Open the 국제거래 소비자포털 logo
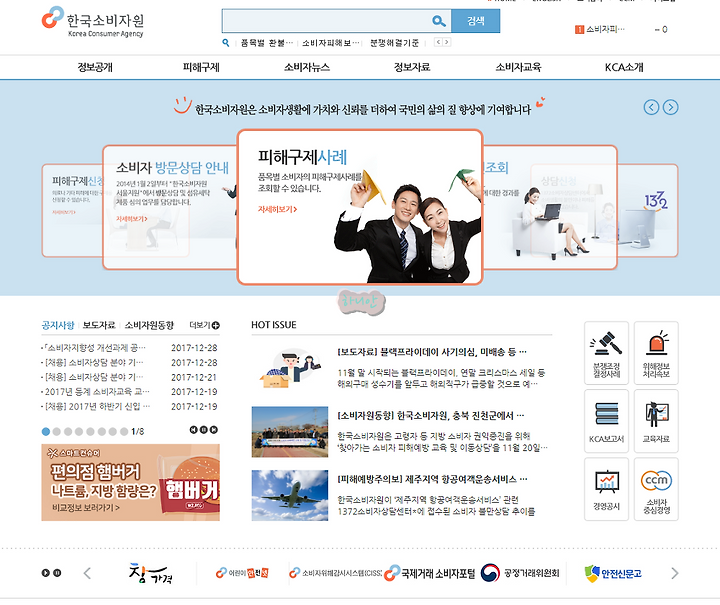The image size is (720, 605). click(x=430, y=573)
